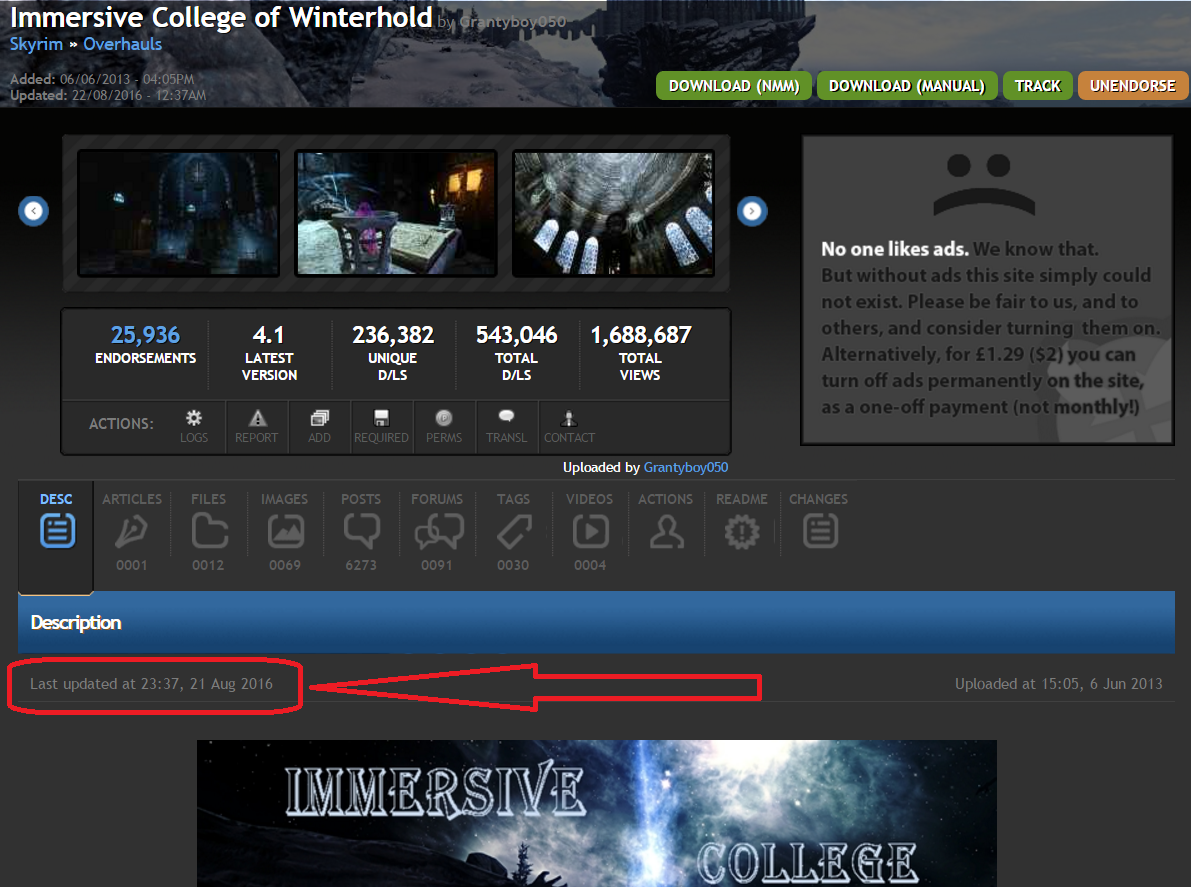Click the 236,382 unique D/Ls stat
Viewport: 1191px width, 887px height.
[x=393, y=335]
